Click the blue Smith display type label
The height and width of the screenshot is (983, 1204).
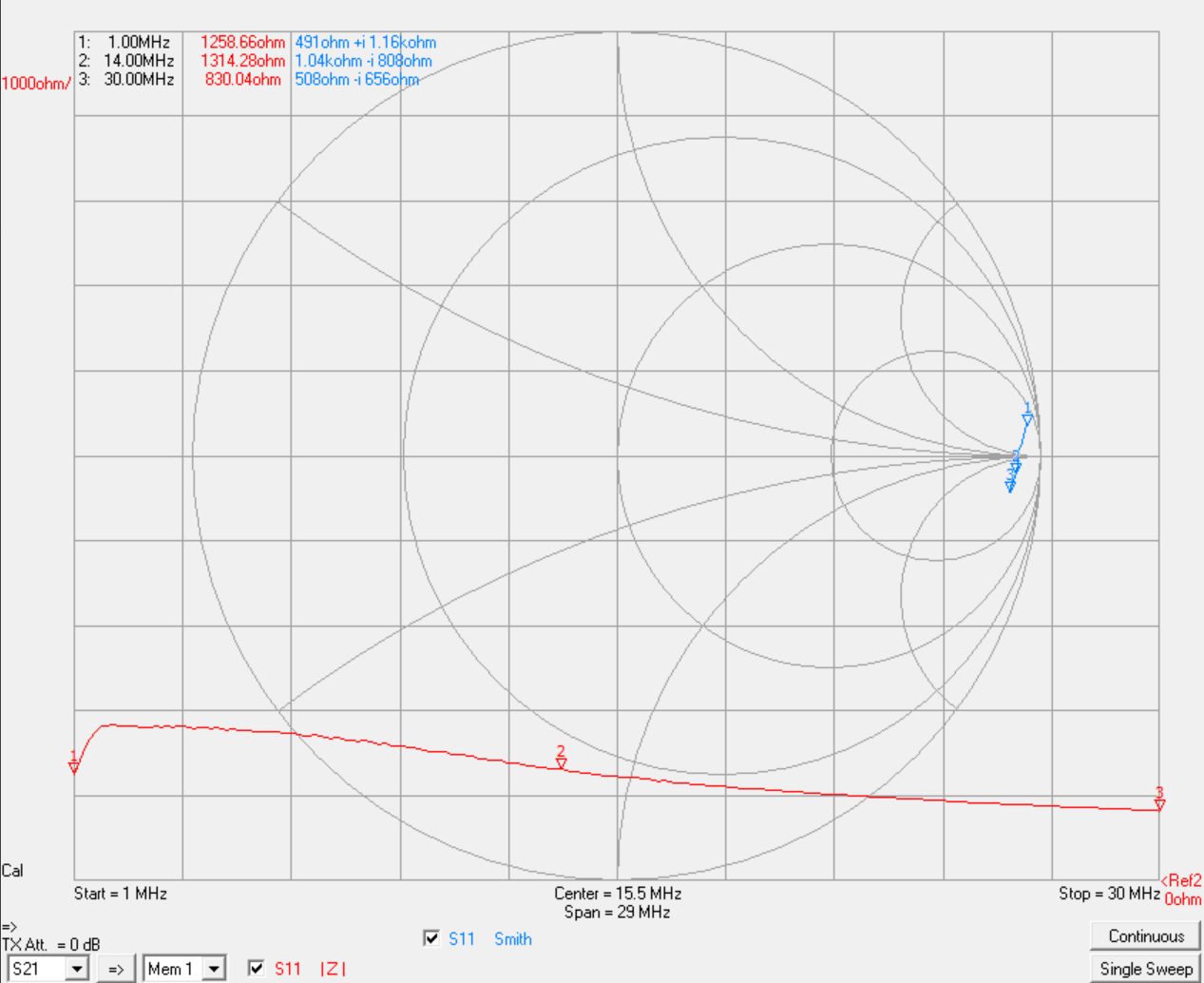click(513, 939)
